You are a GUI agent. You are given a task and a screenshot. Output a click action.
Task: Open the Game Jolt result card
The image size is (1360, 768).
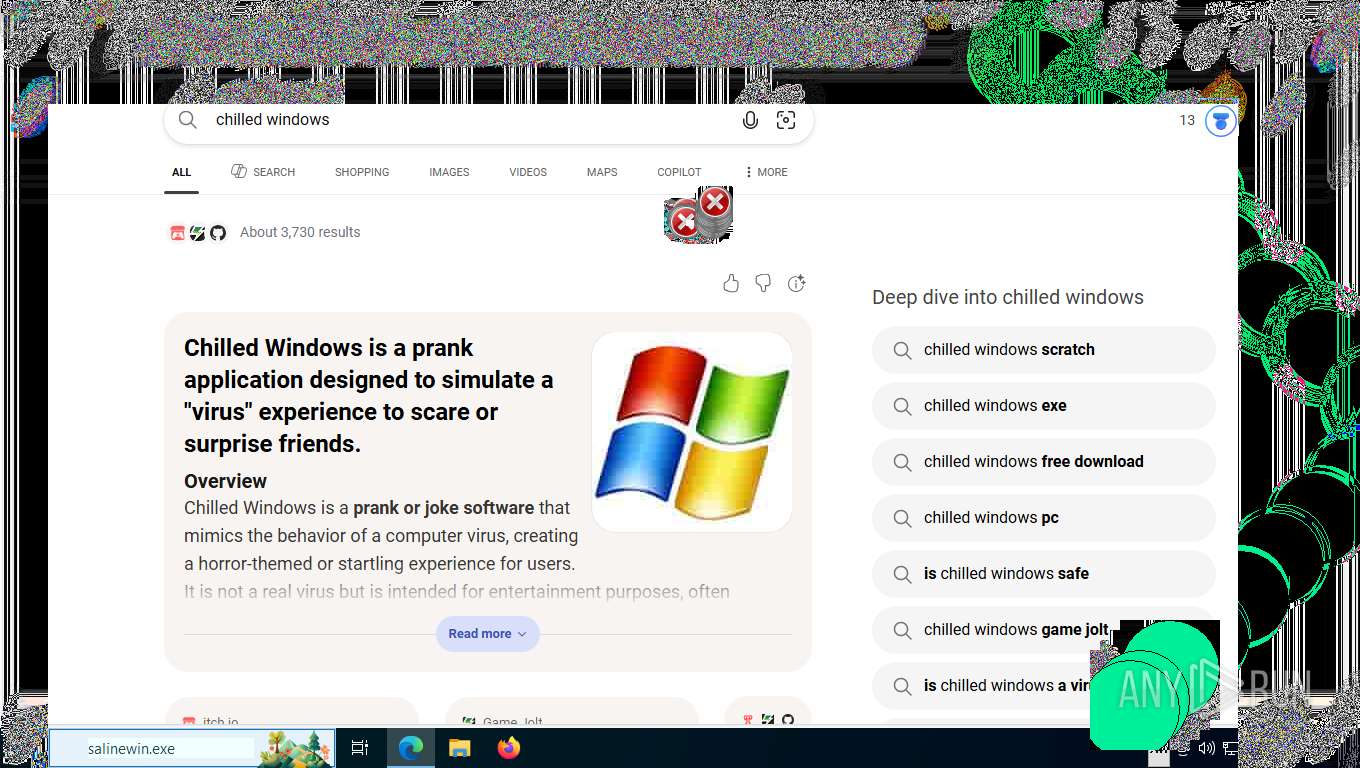pyautogui.click(x=571, y=712)
